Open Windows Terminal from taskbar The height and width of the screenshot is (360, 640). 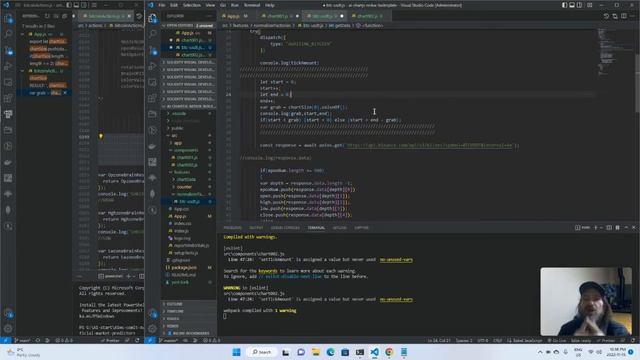click(360, 352)
